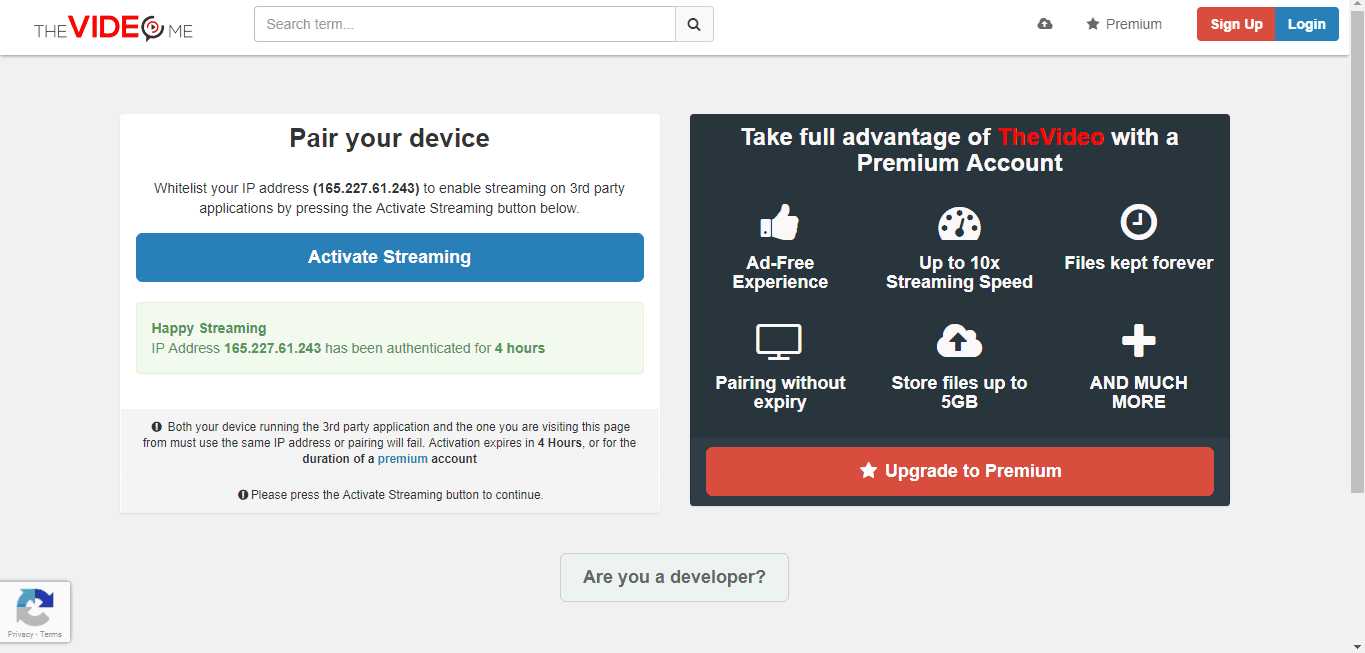Click the info icon before 'Please press'

(243, 494)
